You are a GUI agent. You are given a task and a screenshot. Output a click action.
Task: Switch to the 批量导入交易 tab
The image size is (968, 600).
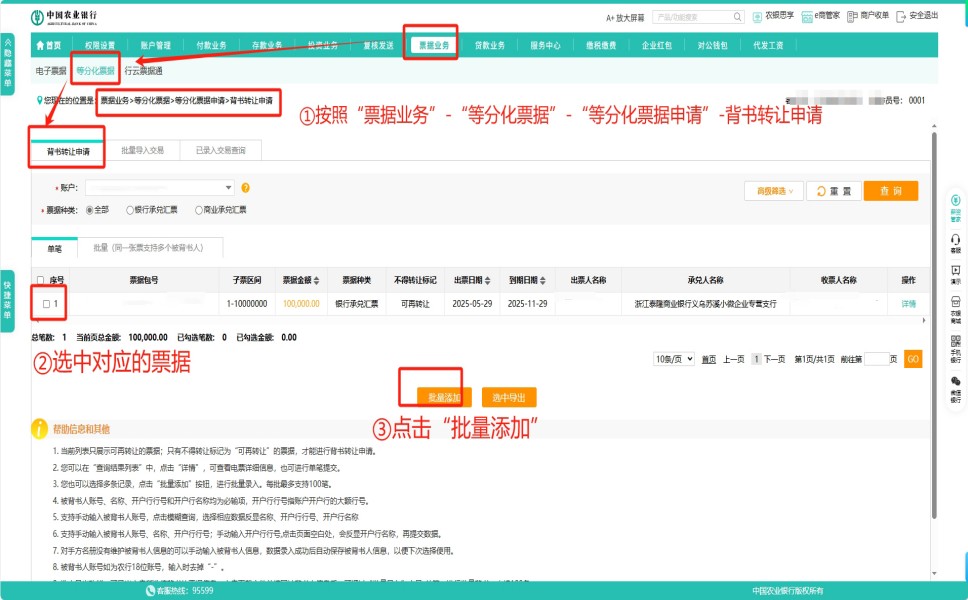pyautogui.click(x=142, y=150)
